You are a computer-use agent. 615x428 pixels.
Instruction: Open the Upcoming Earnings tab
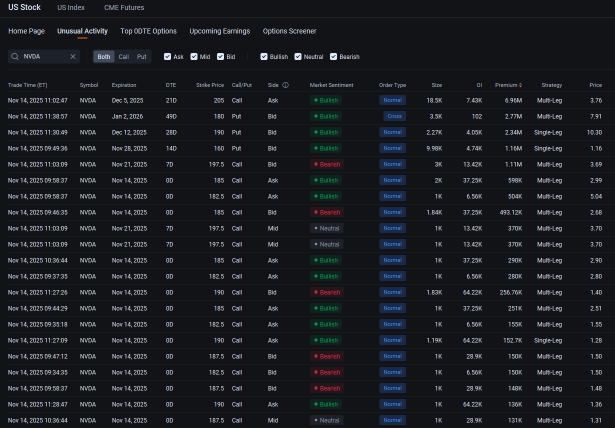pyautogui.click(x=219, y=31)
